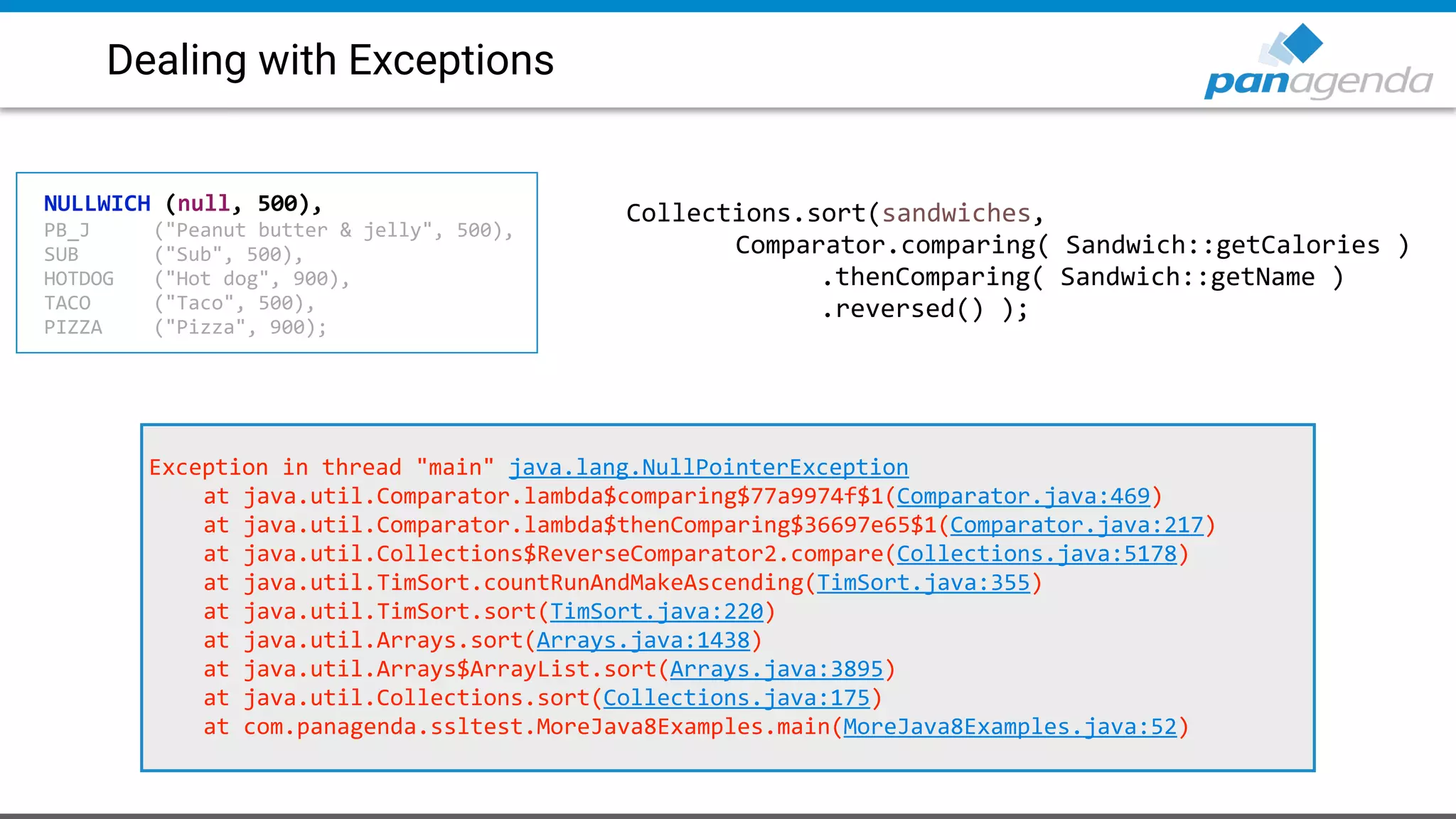Click the NULLWICH enum entry line
The image size is (1456, 819).
click(183, 204)
